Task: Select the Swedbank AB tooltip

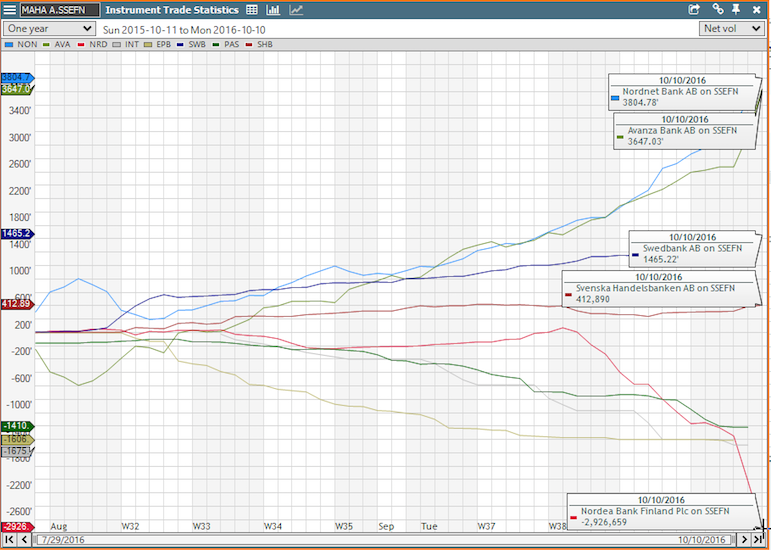Action: [693, 249]
